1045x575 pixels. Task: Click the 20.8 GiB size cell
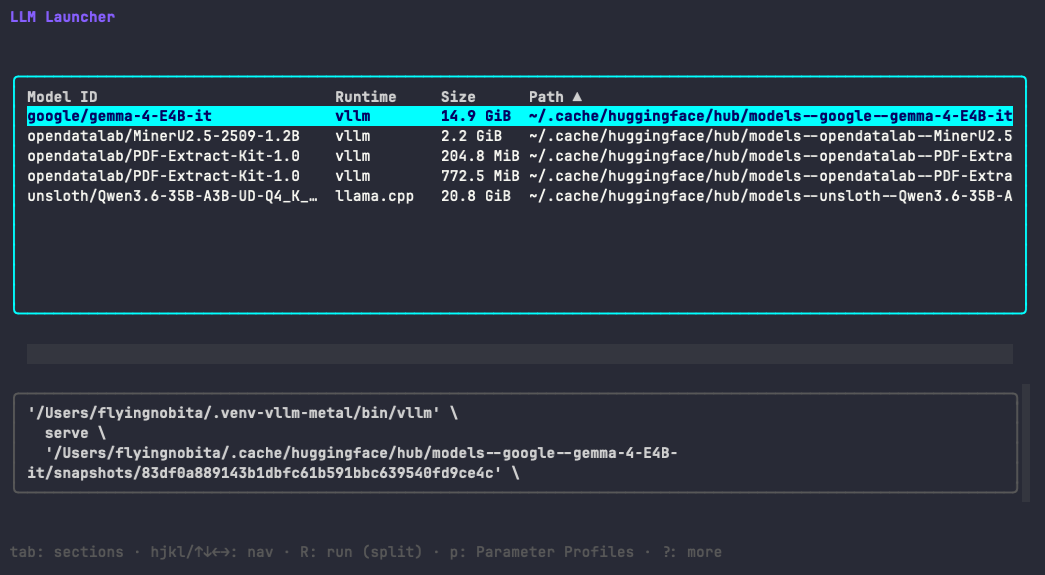click(475, 196)
